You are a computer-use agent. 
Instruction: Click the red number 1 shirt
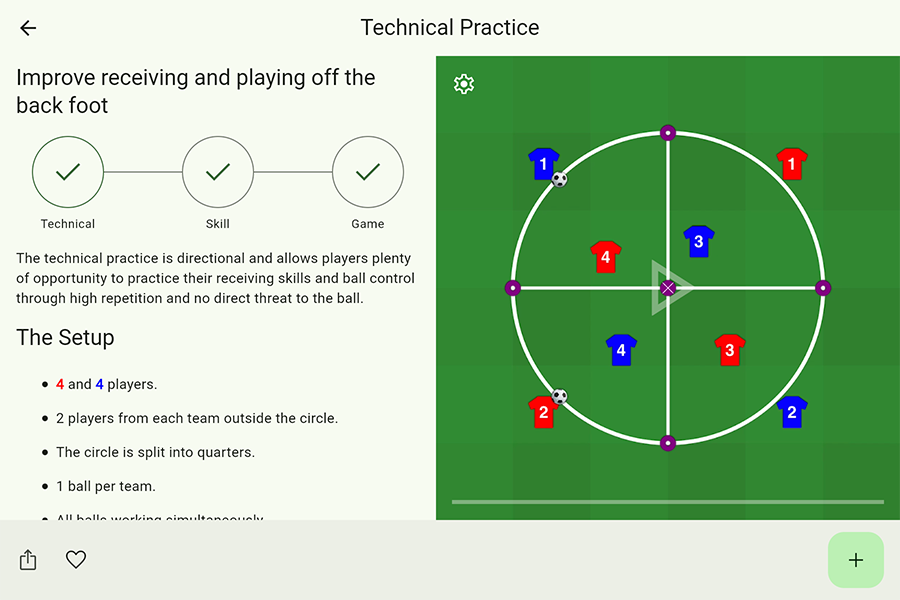(792, 163)
